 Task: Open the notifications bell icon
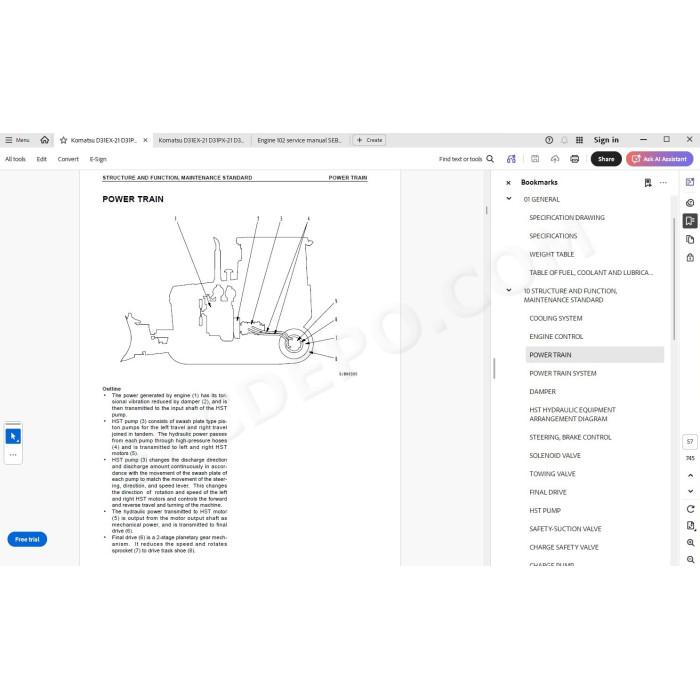pyautogui.click(x=564, y=140)
